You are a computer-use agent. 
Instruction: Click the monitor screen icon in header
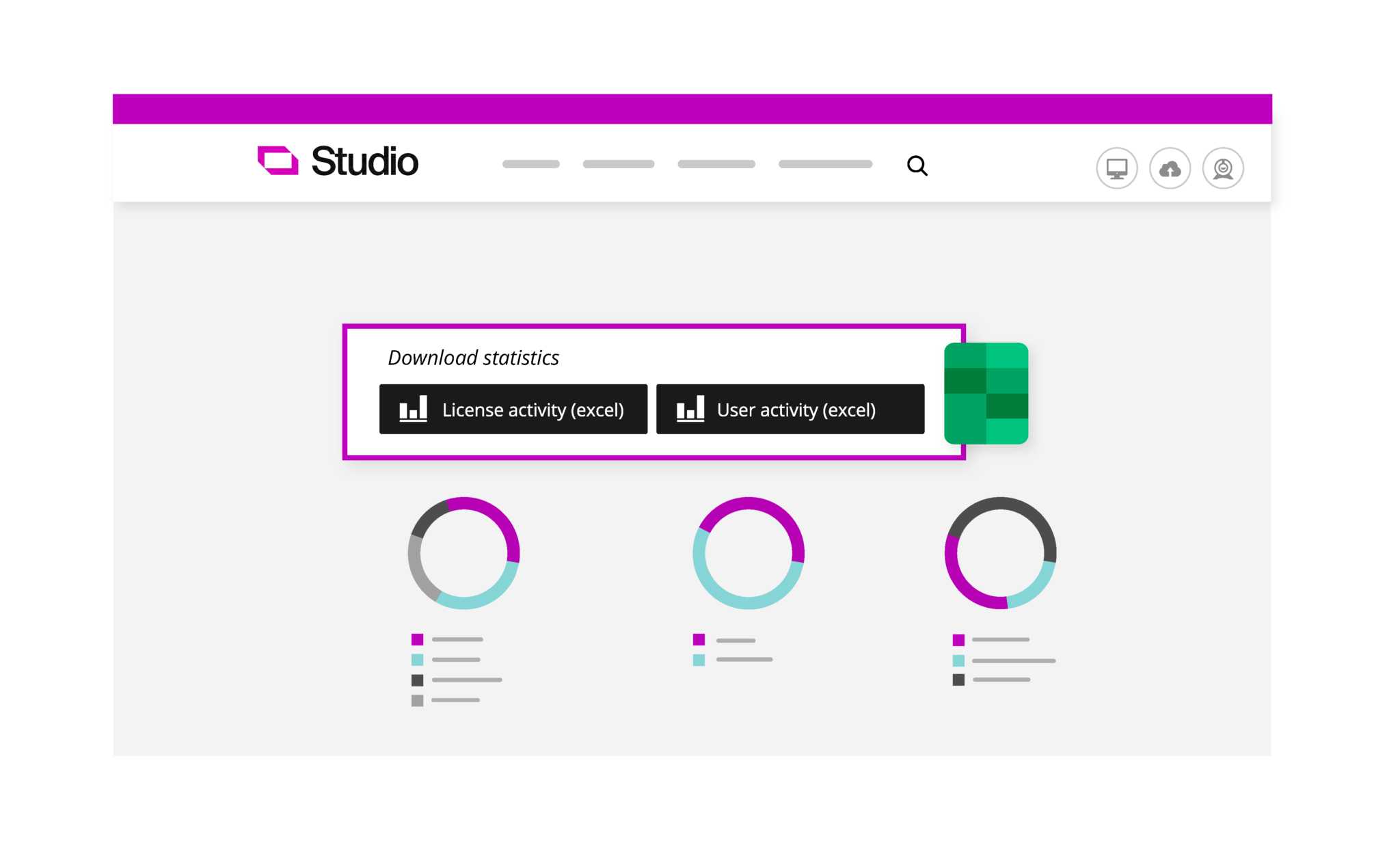pos(1117,168)
